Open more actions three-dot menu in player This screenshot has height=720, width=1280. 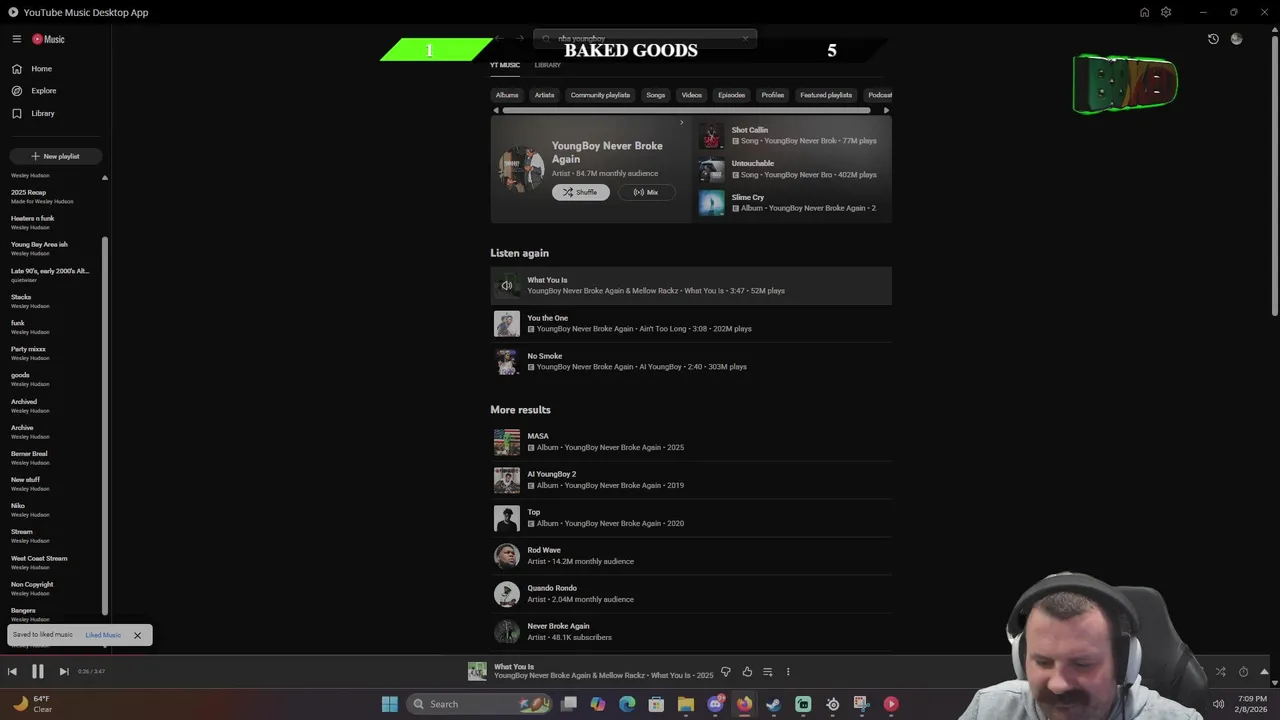click(788, 672)
